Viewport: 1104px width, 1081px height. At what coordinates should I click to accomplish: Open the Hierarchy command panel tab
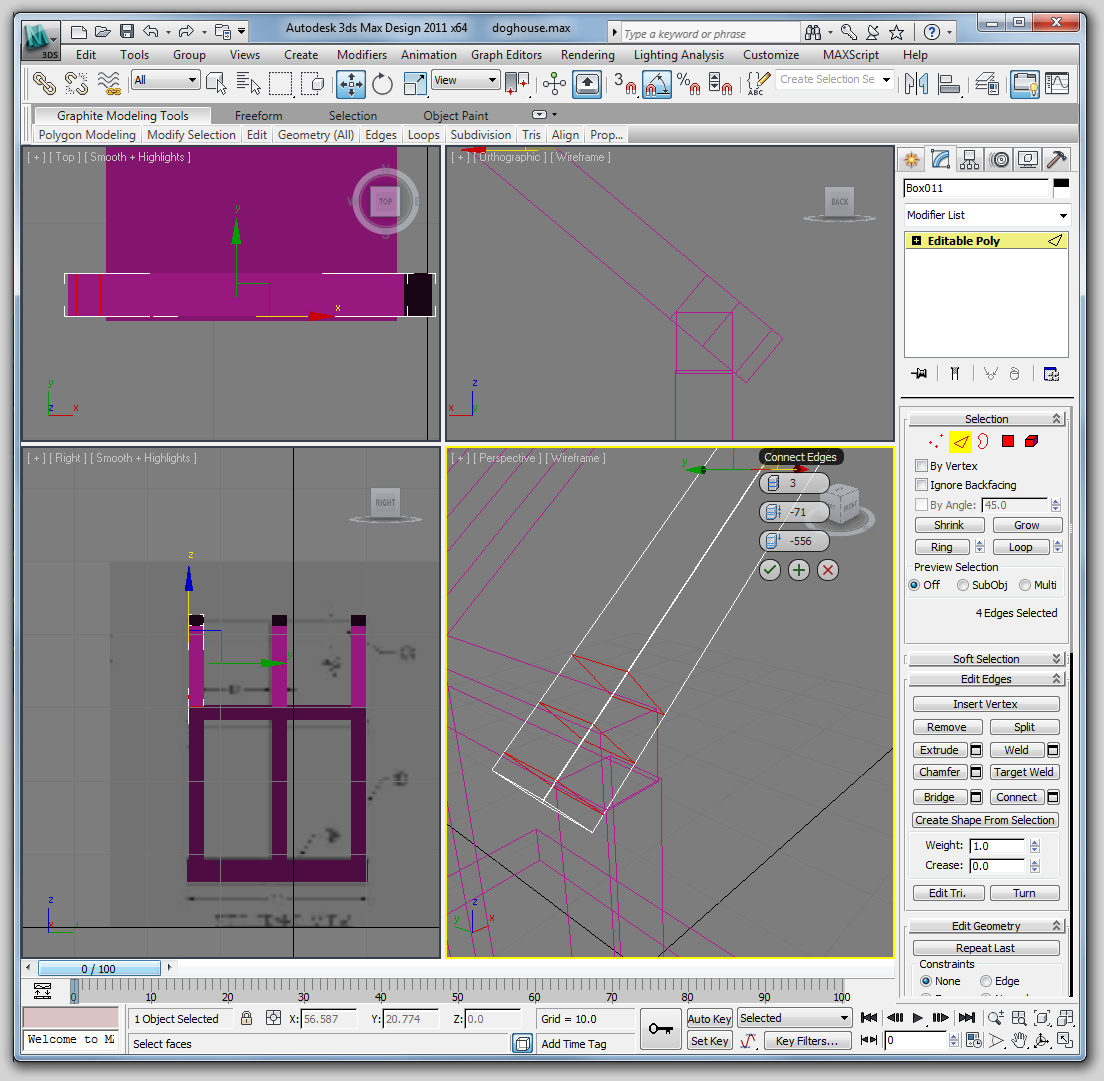click(969, 160)
